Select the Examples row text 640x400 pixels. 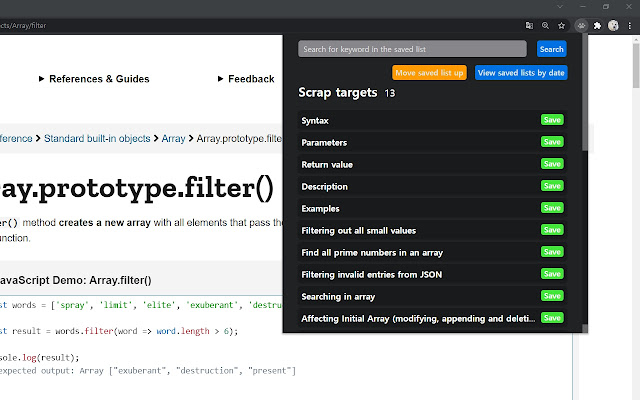coord(320,209)
